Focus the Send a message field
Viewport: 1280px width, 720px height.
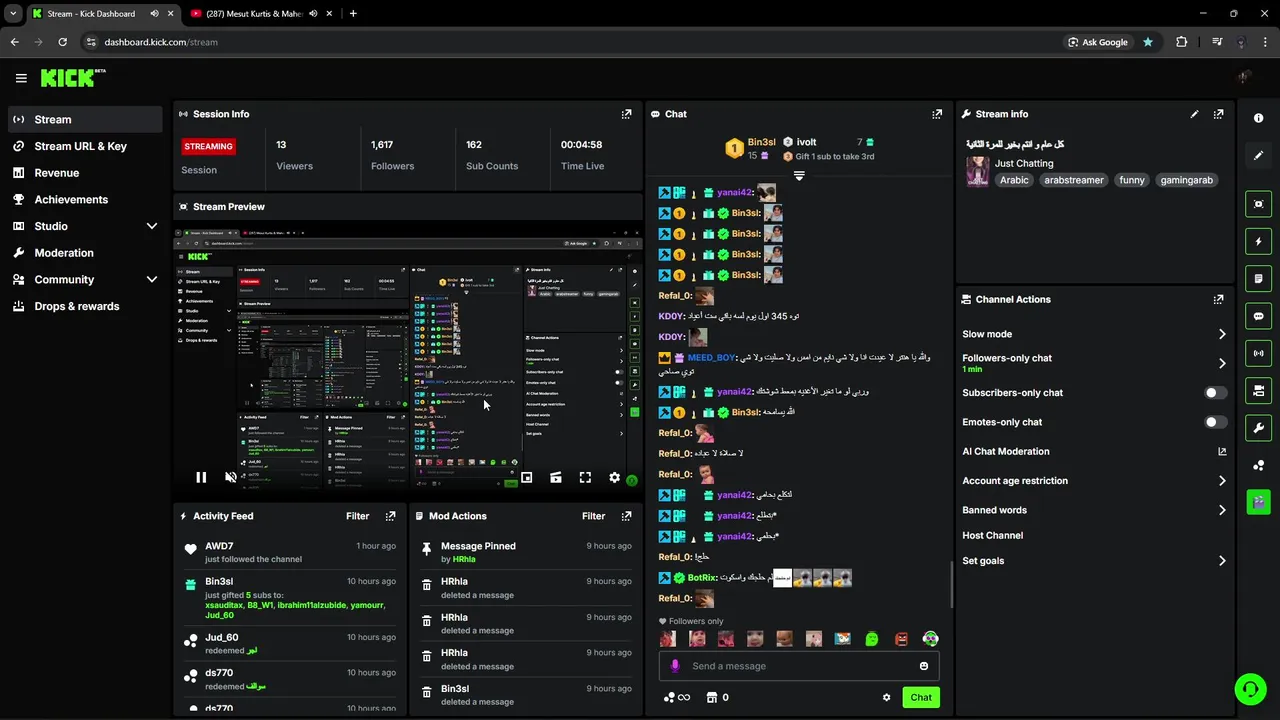click(x=799, y=666)
